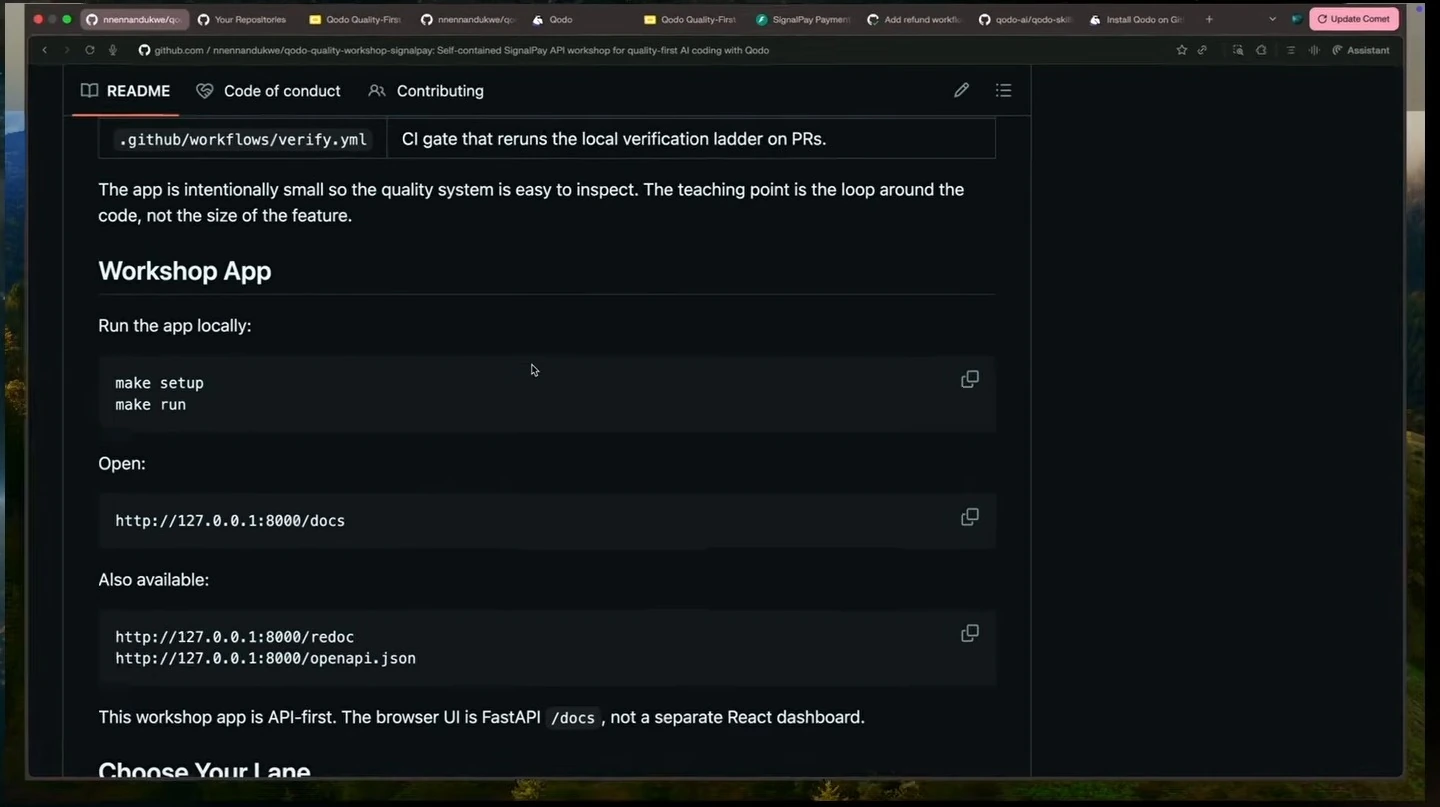The height and width of the screenshot is (807, 1440).
Task: Click the Workshop App heading
Action: 184,271
